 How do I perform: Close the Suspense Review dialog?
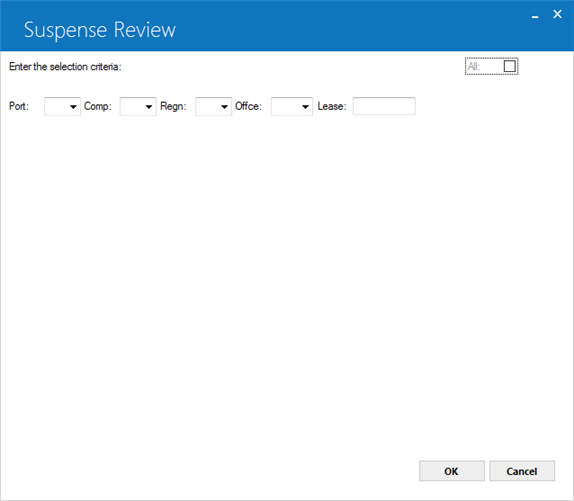pos(557,14)
